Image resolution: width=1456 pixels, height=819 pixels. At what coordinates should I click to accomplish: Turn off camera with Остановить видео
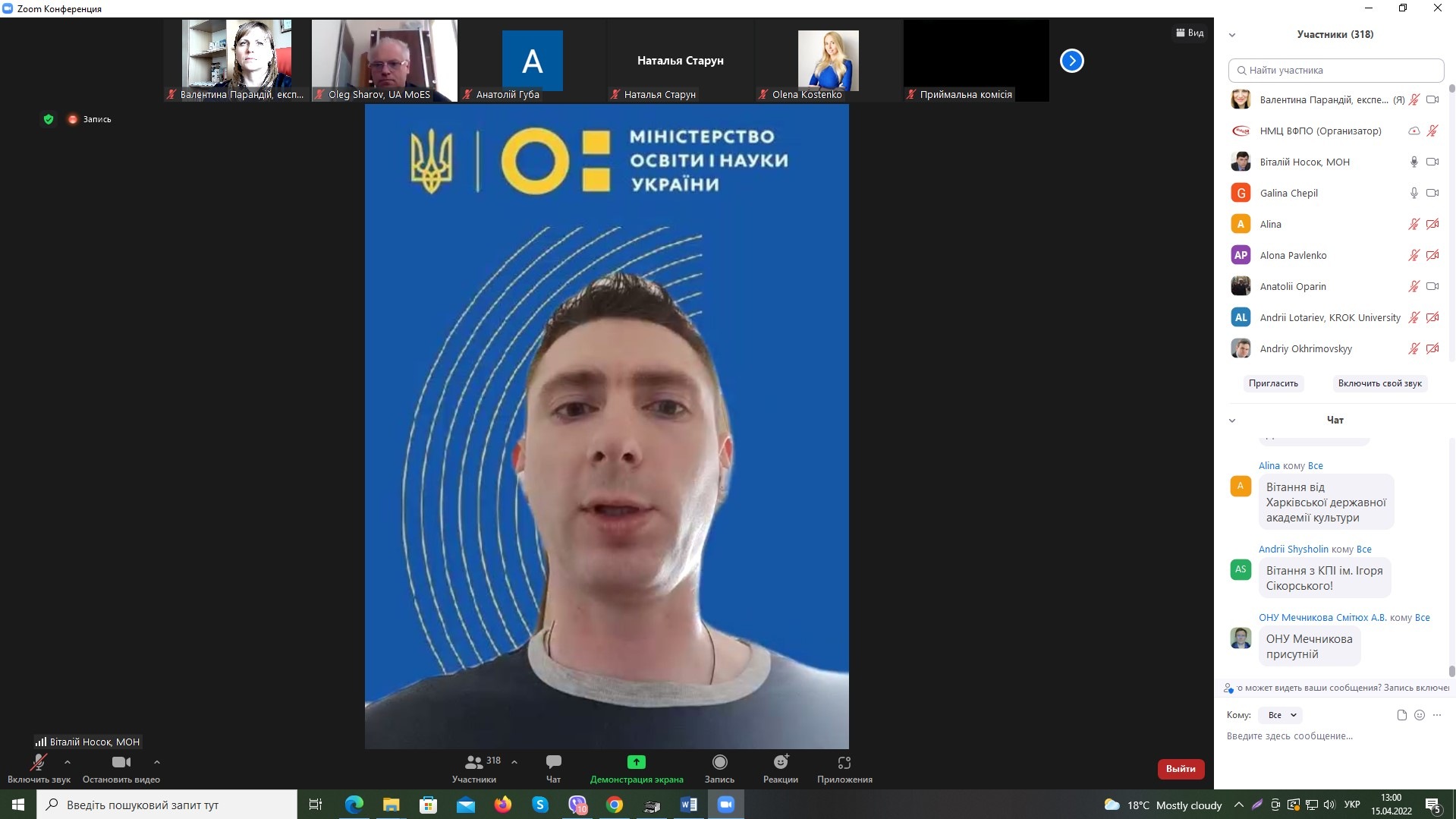[121, 768]
